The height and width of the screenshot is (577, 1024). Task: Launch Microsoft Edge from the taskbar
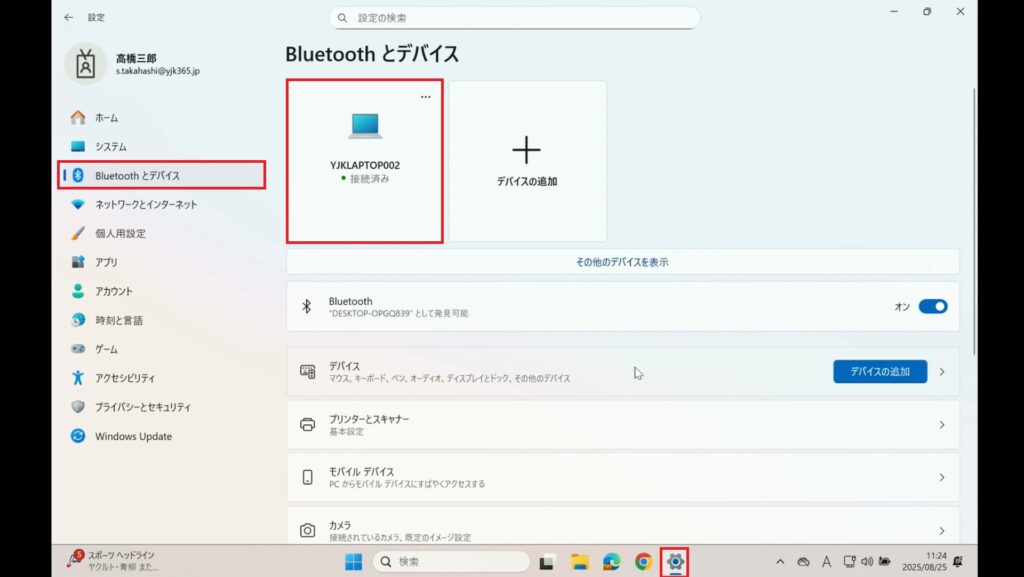pos(611,562)
